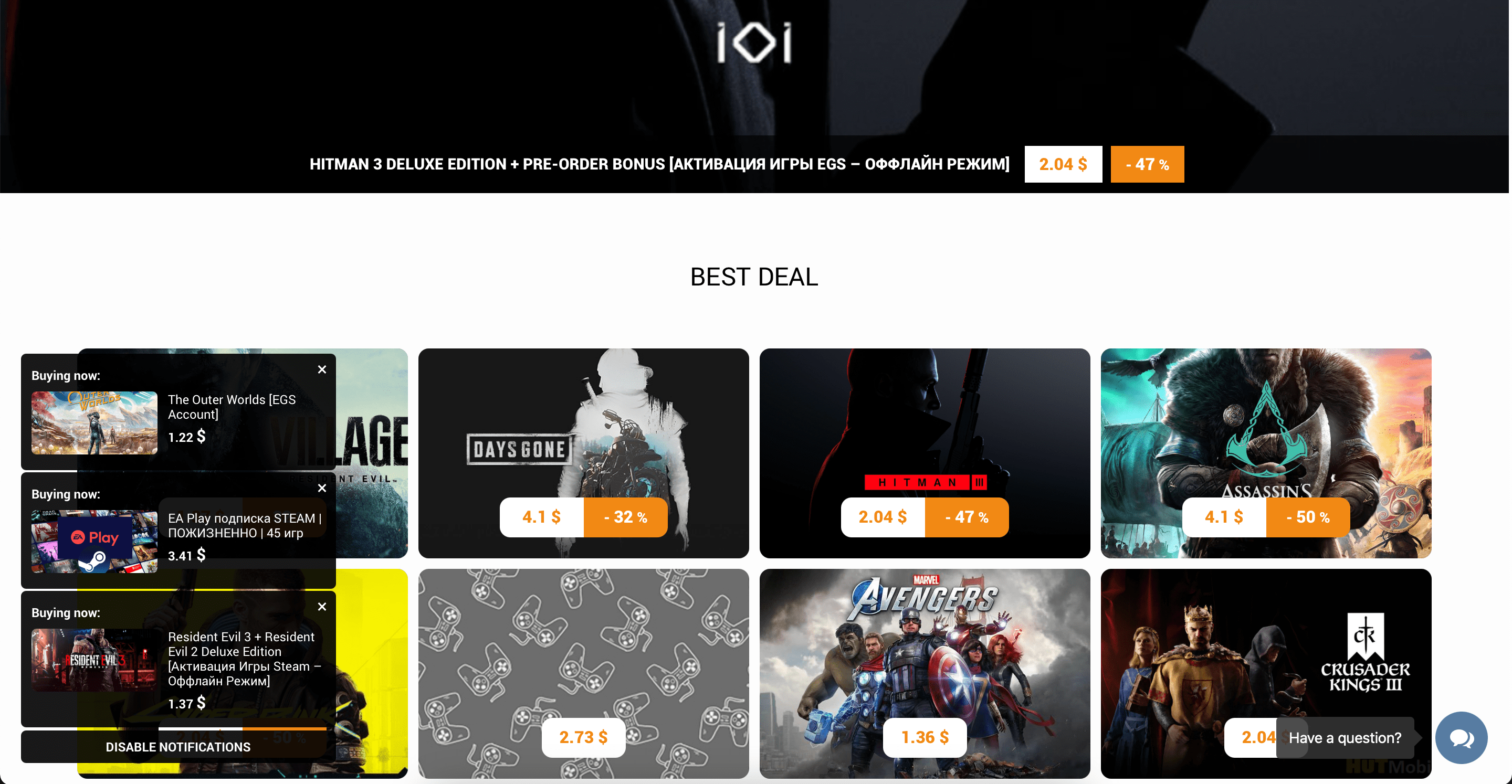Viewport: 1512px width, 784px height.
Task: Click The Outer Worlds thumbnail image
Action: click(94, 422)
